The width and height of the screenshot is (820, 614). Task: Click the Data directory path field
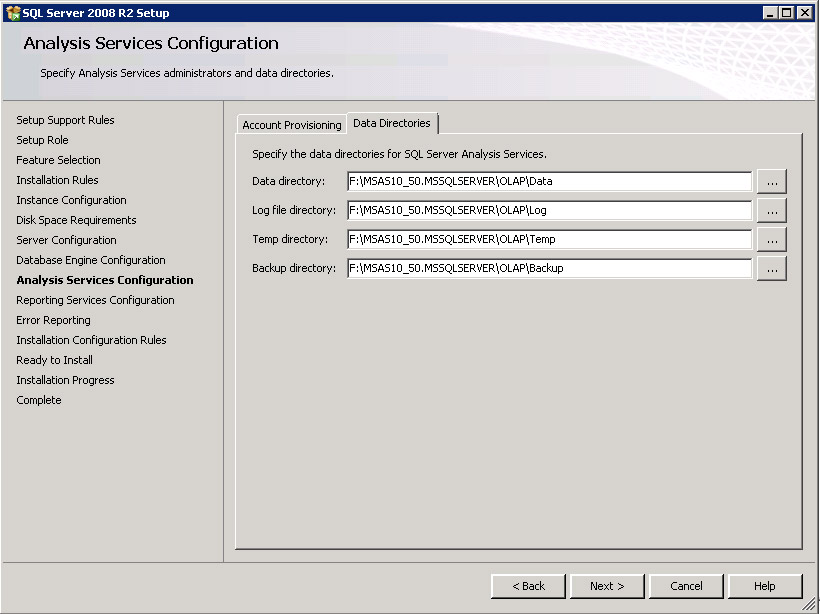pos(550,181)
